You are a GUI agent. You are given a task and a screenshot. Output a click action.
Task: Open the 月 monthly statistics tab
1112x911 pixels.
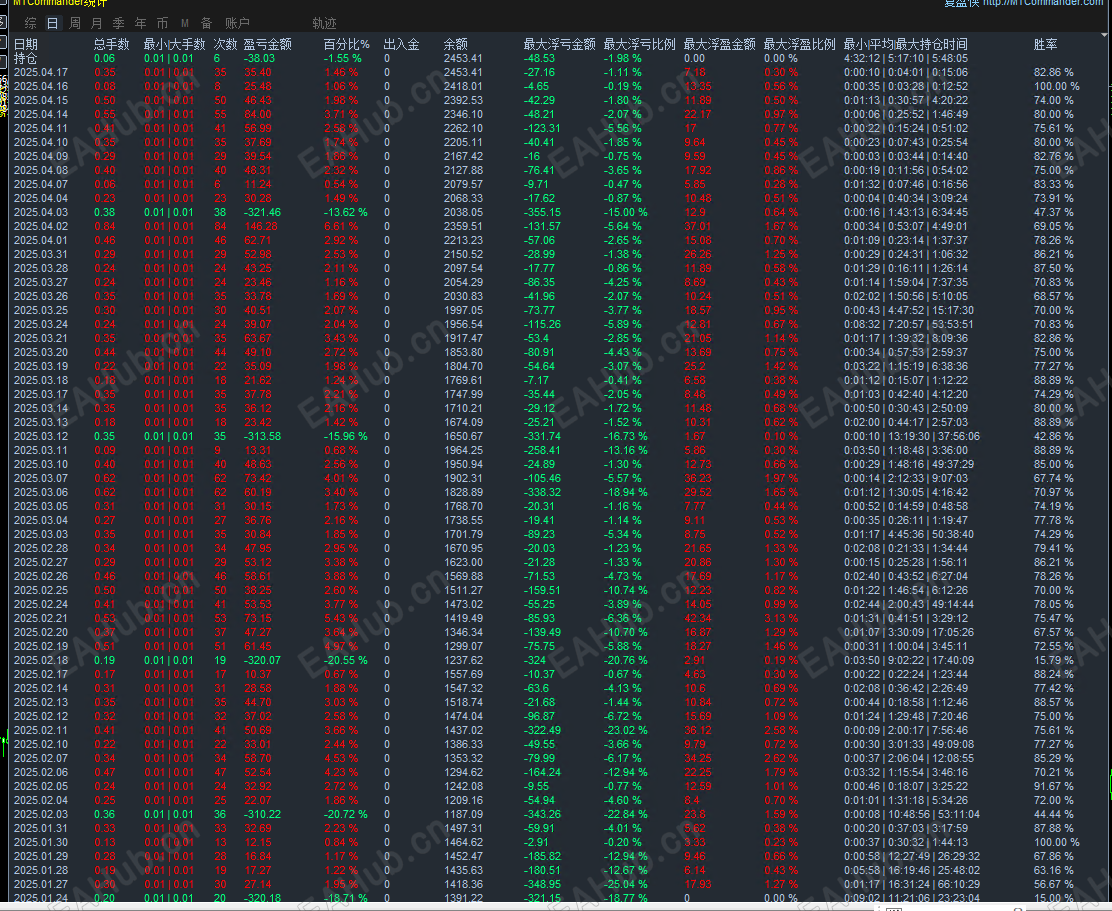pos(97,23)
